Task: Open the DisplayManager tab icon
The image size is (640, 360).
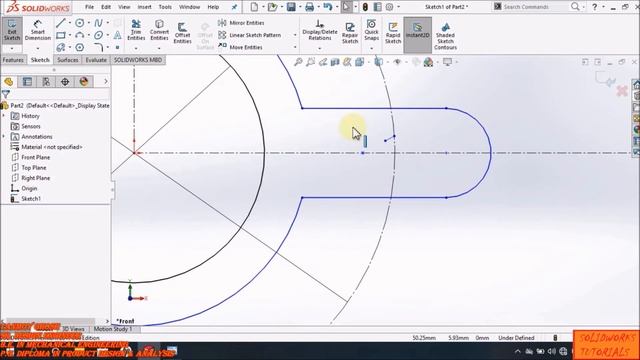Action: tap(84, 82)
